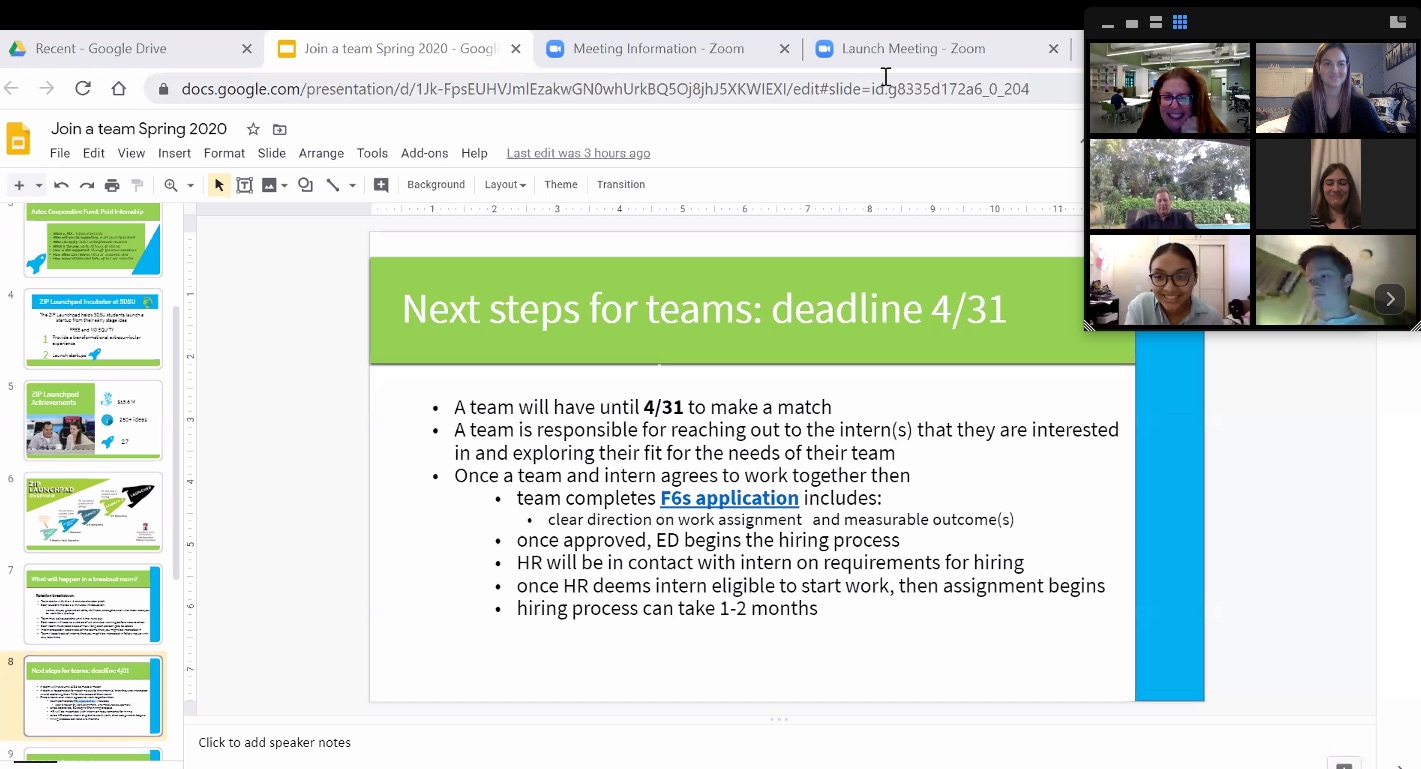Select slide 6 thumbnail in filmstrip
The image size is (1421, 769).
pyautogui.click(x=93, y=512)
